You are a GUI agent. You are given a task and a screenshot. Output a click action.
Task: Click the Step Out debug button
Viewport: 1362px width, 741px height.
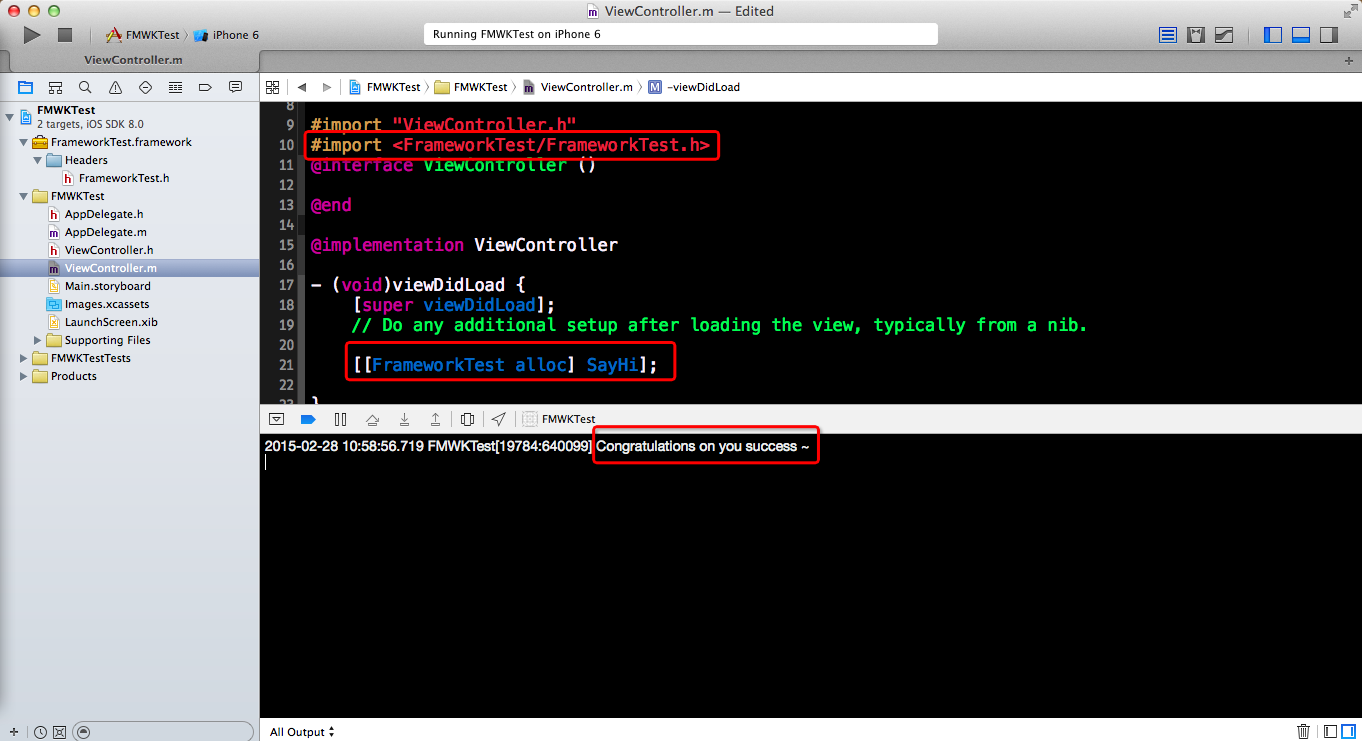(x=435, y=419)
